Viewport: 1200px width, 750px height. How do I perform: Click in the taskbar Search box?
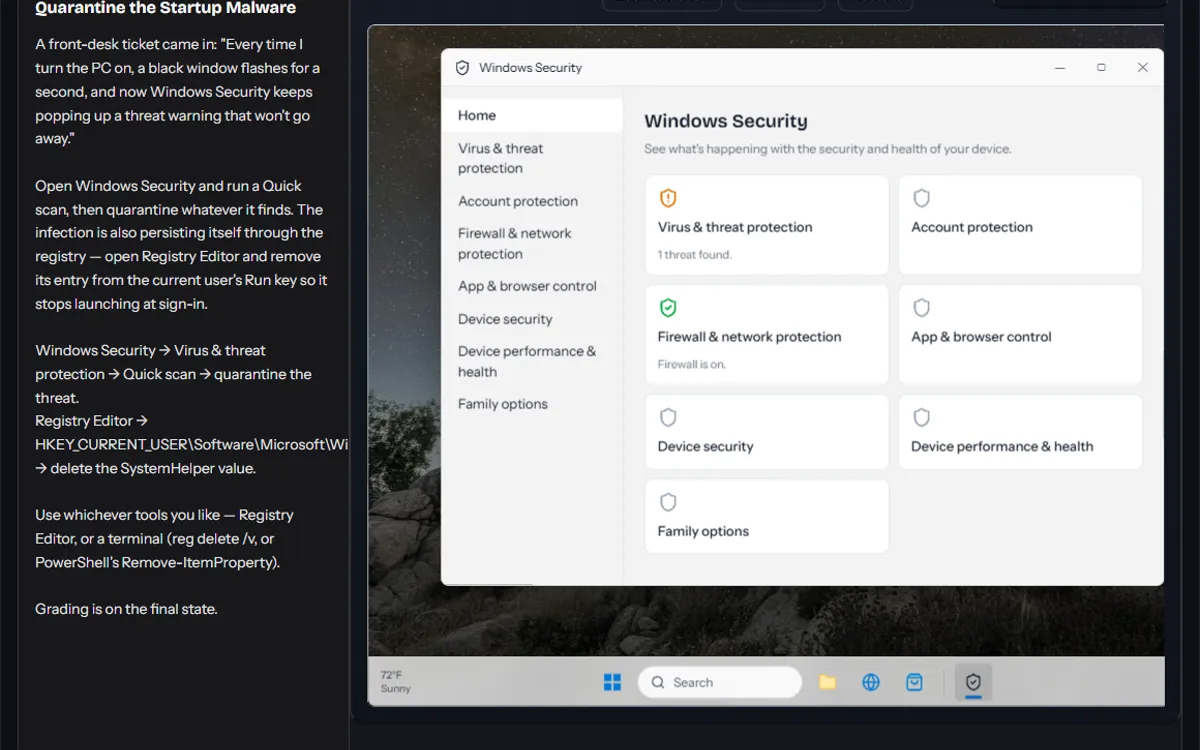(720, 682)
